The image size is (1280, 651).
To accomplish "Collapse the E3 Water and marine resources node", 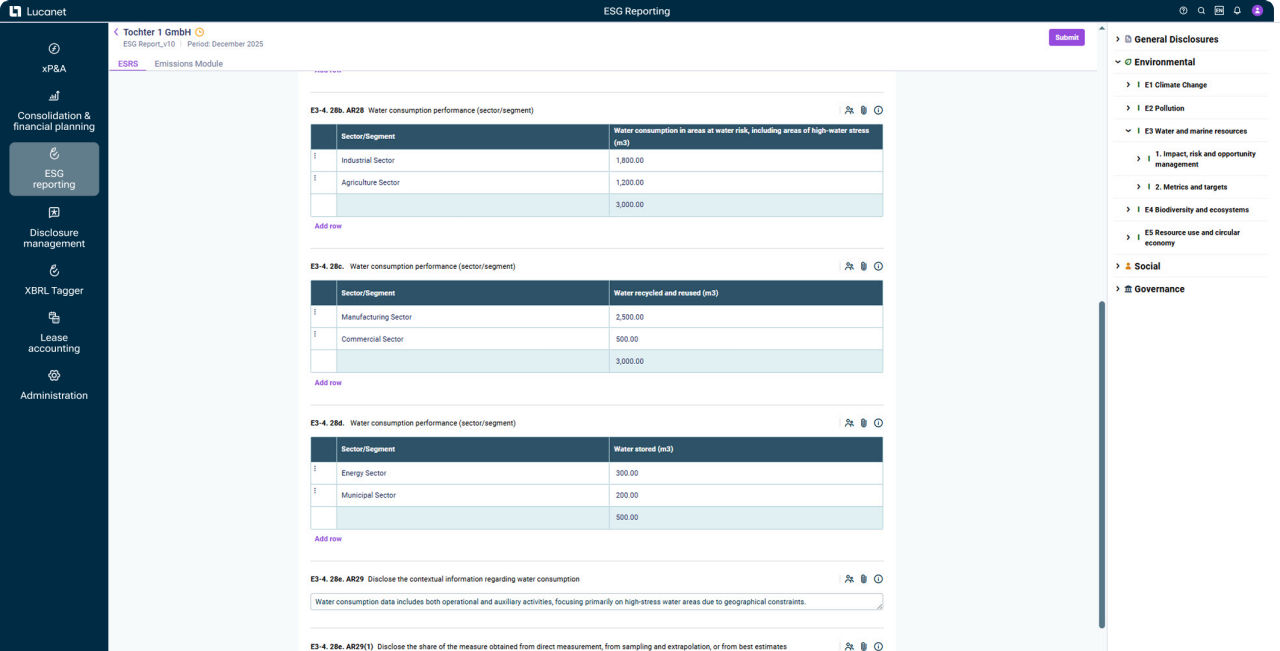I will click(1128, 131).
